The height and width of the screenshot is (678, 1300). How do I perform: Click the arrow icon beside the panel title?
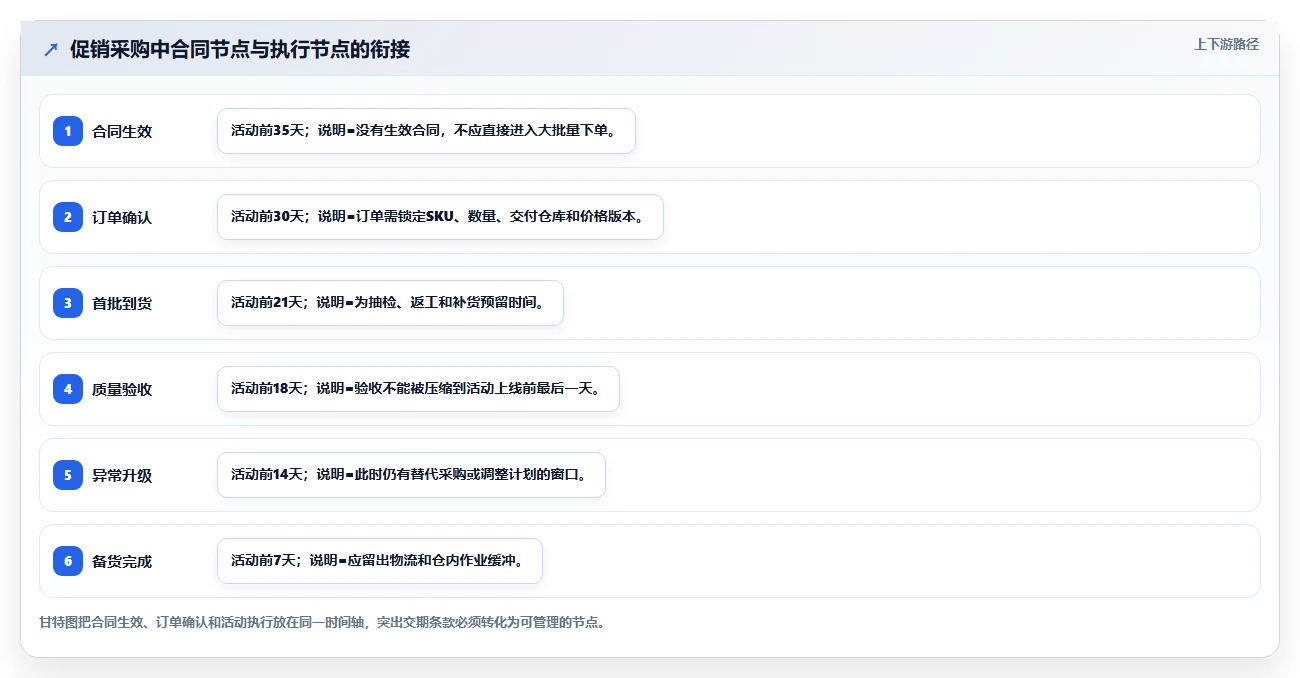click(51, 49)
